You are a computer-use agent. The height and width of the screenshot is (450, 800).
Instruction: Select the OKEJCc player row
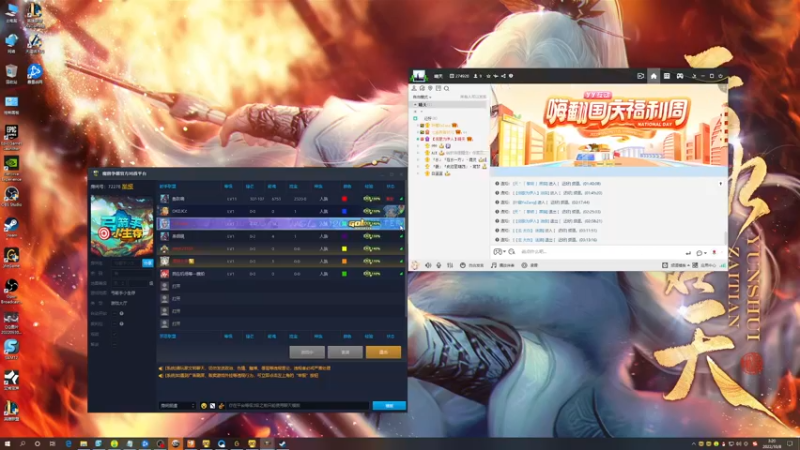pos(281,211)
